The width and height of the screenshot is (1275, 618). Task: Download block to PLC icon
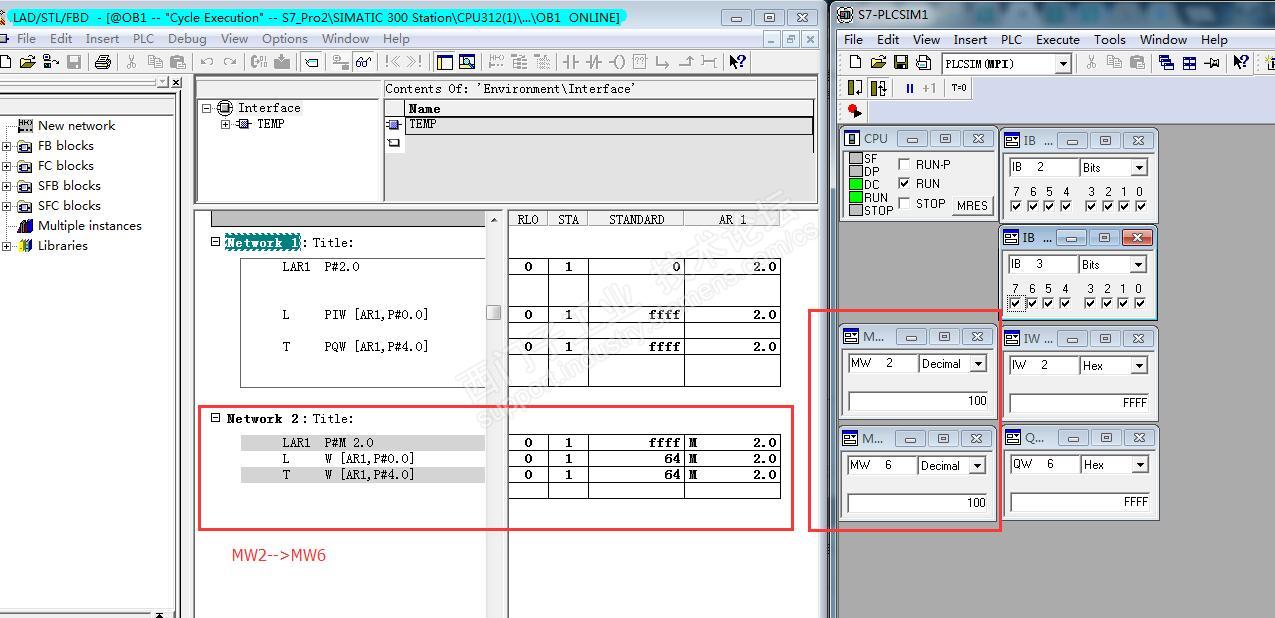tap(282, 62)
